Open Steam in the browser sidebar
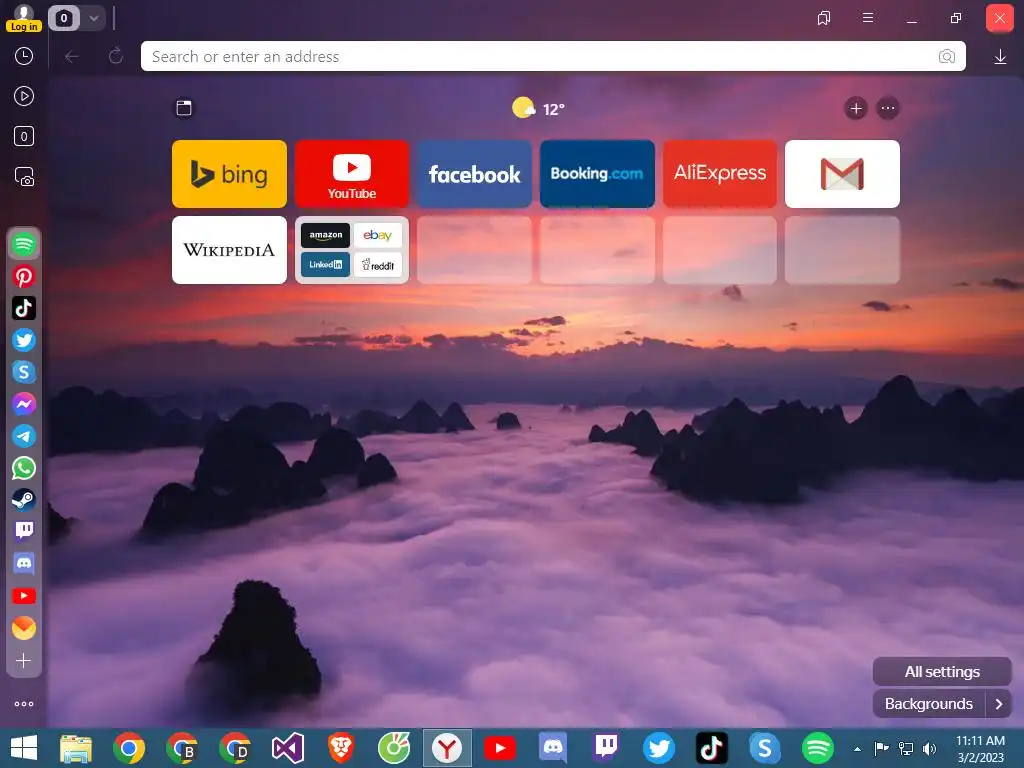This screenshot has height=768, width=1024. click(x=24, y=500)
